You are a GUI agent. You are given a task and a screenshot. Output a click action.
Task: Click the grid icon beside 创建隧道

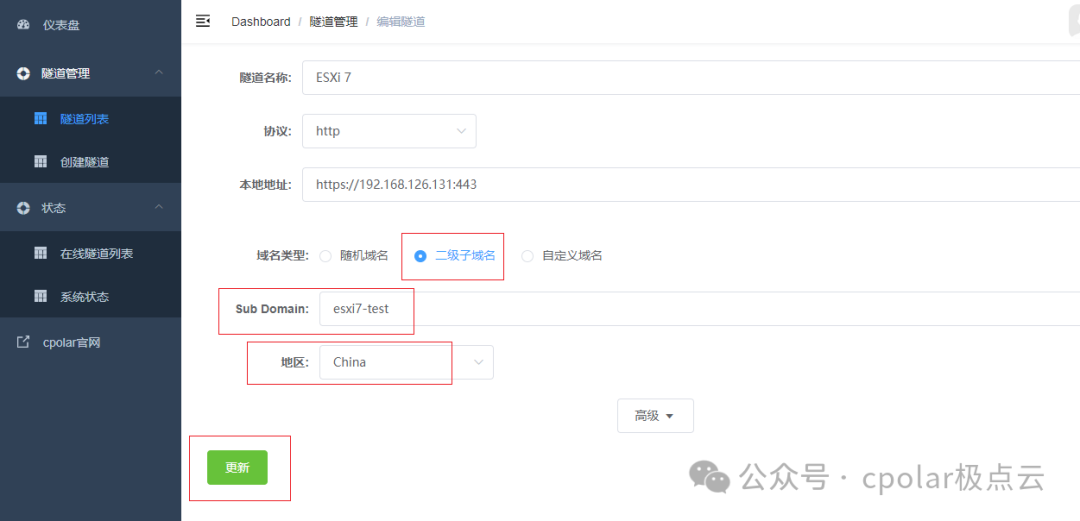click(x=41, y=162)
